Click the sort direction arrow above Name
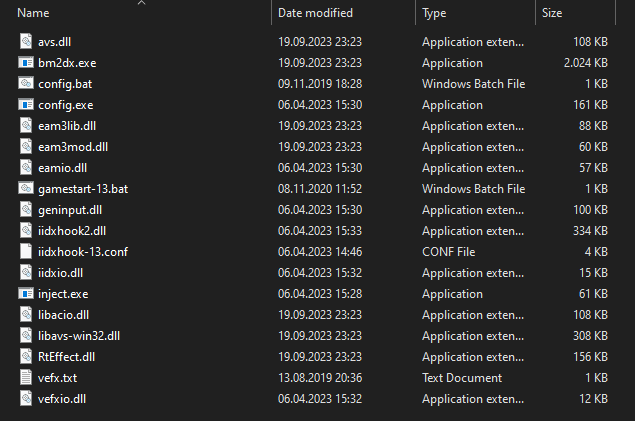635x421 pixels. [140, 3]
